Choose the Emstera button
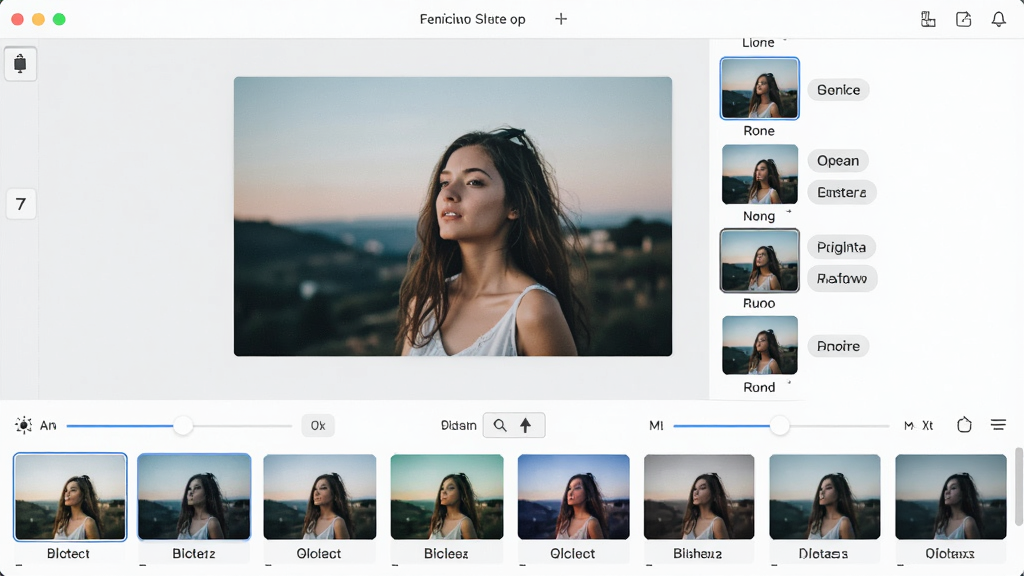1024x576 pixels. [x=842, y=192]
